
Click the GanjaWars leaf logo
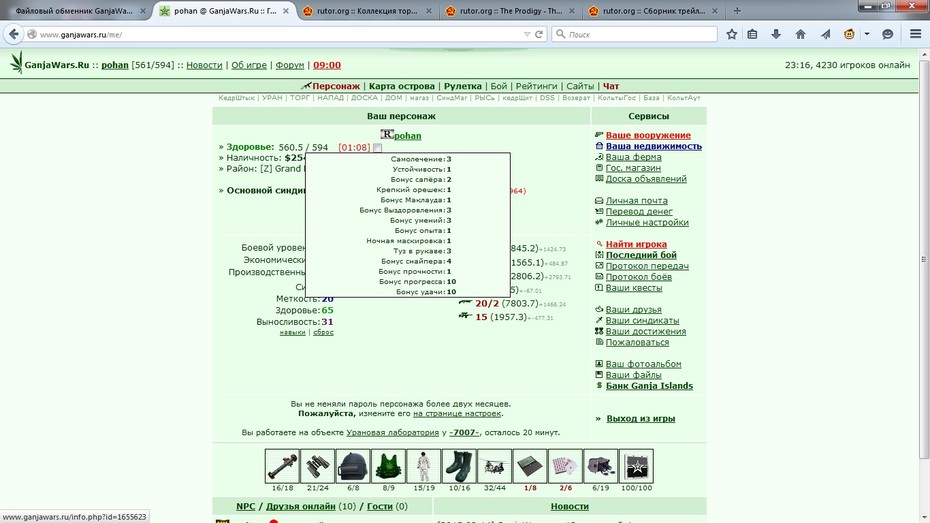pyautogui.click(x=17, y=63)
